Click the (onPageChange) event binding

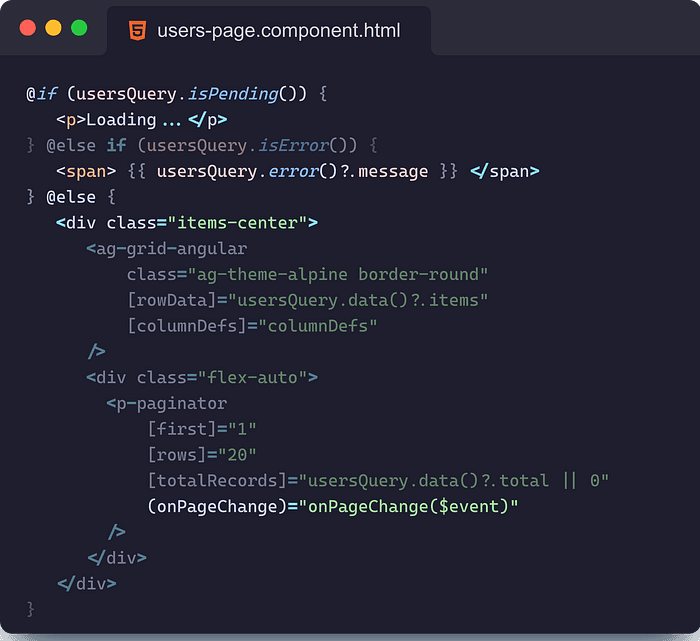tap(217, 506)
